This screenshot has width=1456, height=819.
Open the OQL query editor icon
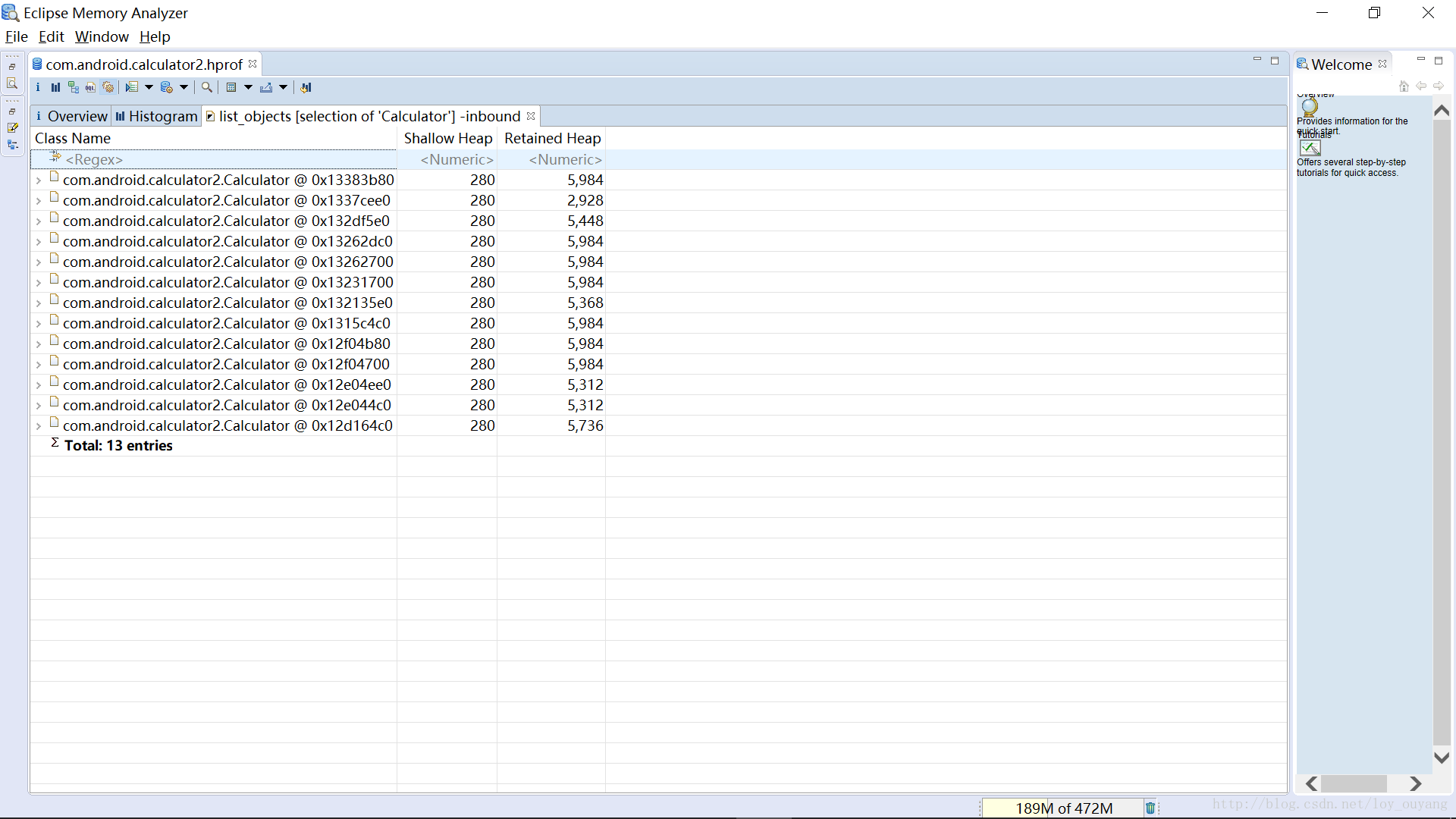coord(90,87)
